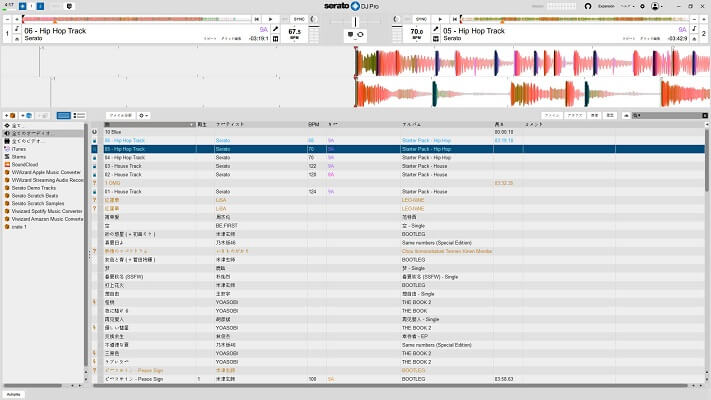Image resolution: width=711 pixels, height=400 pixels.
Task: Open Stems in sidebar
Action: 43,156
